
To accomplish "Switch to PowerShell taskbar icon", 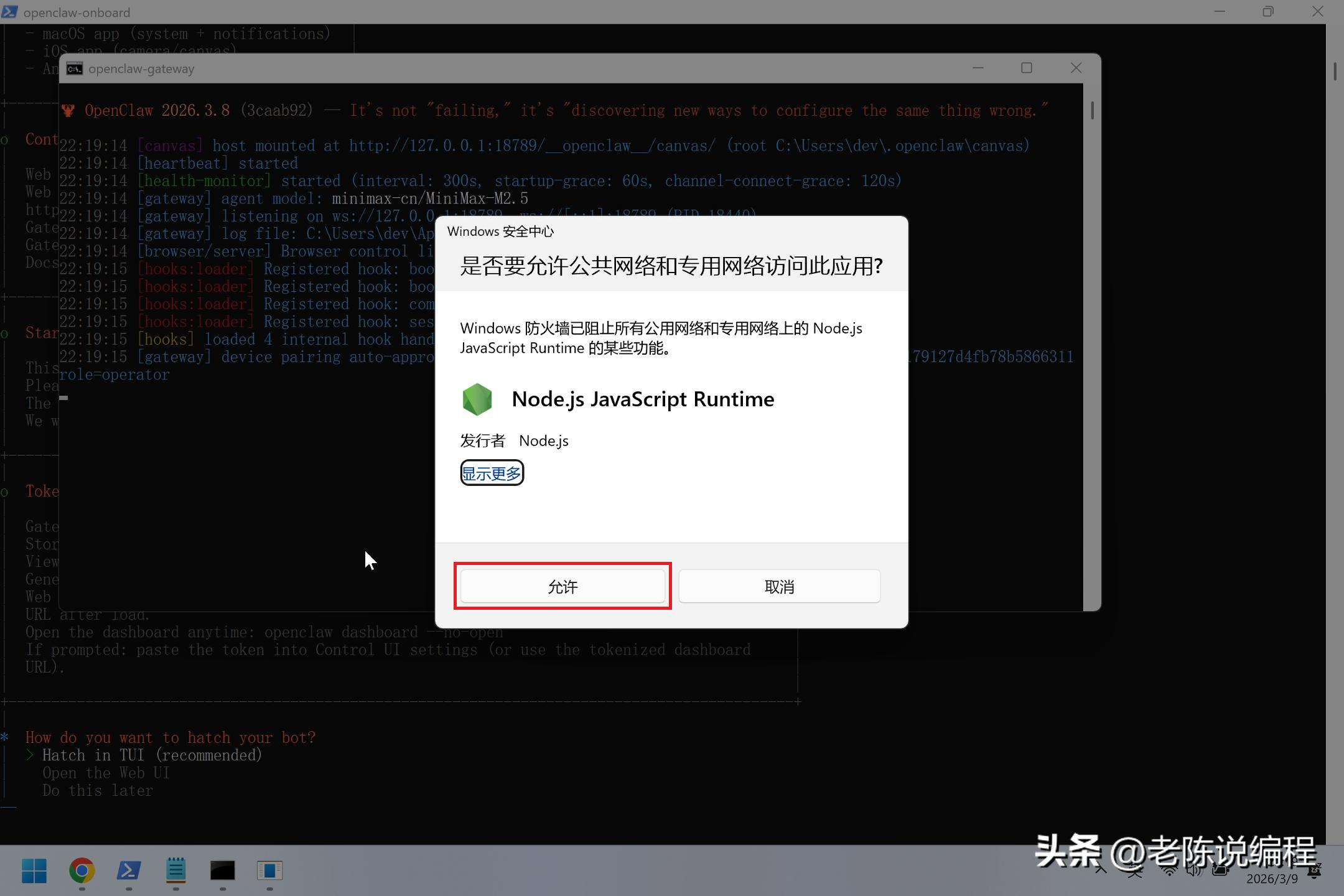I will [129, 870].
